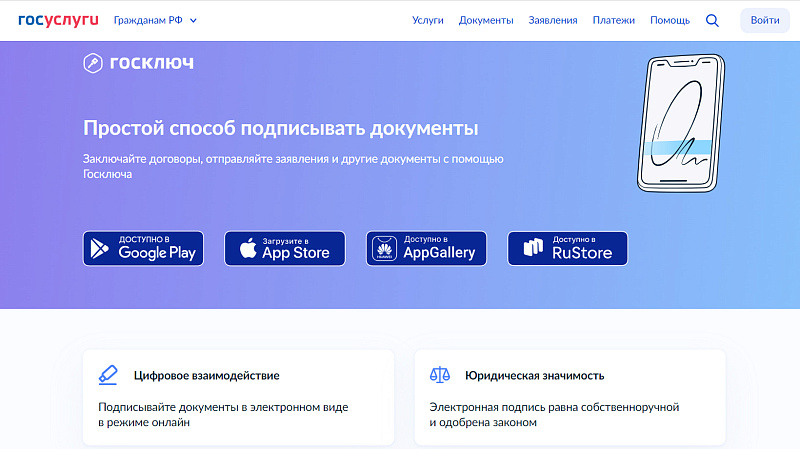Click the text Электронная подпись равна собственноручной
Viewport: 800px width, 449px height.
tap(554, 407)
